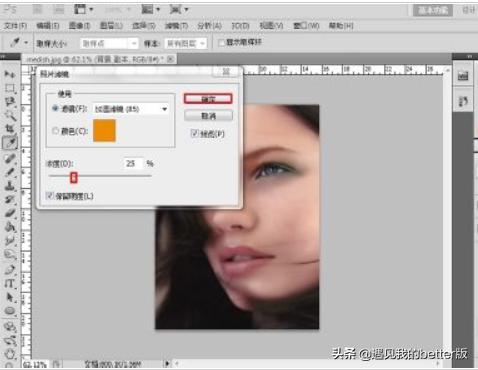Open the Image (I) menu
The height and width of the screenshot is (370, 478).
(79, 26)
